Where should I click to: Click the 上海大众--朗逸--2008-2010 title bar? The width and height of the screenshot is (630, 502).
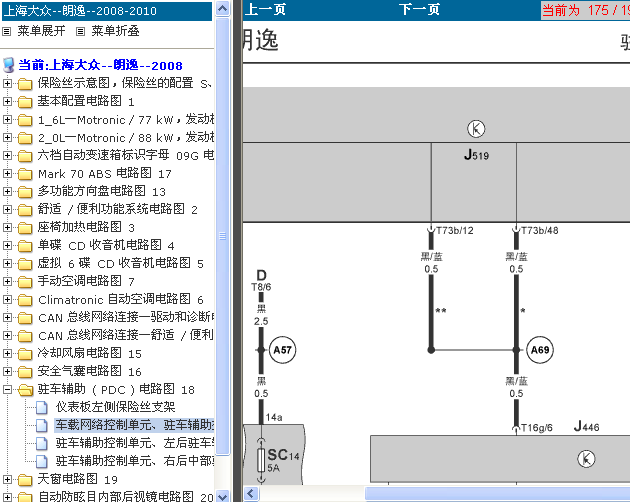coord(107,11)
